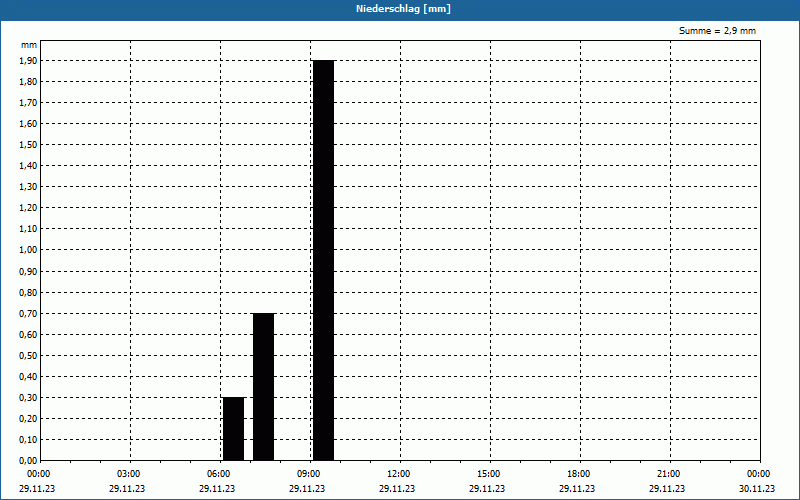Click the y-axis value '0,70'
Screen dimensions: 800x500
pyautogui.click(x=28, y=314)
